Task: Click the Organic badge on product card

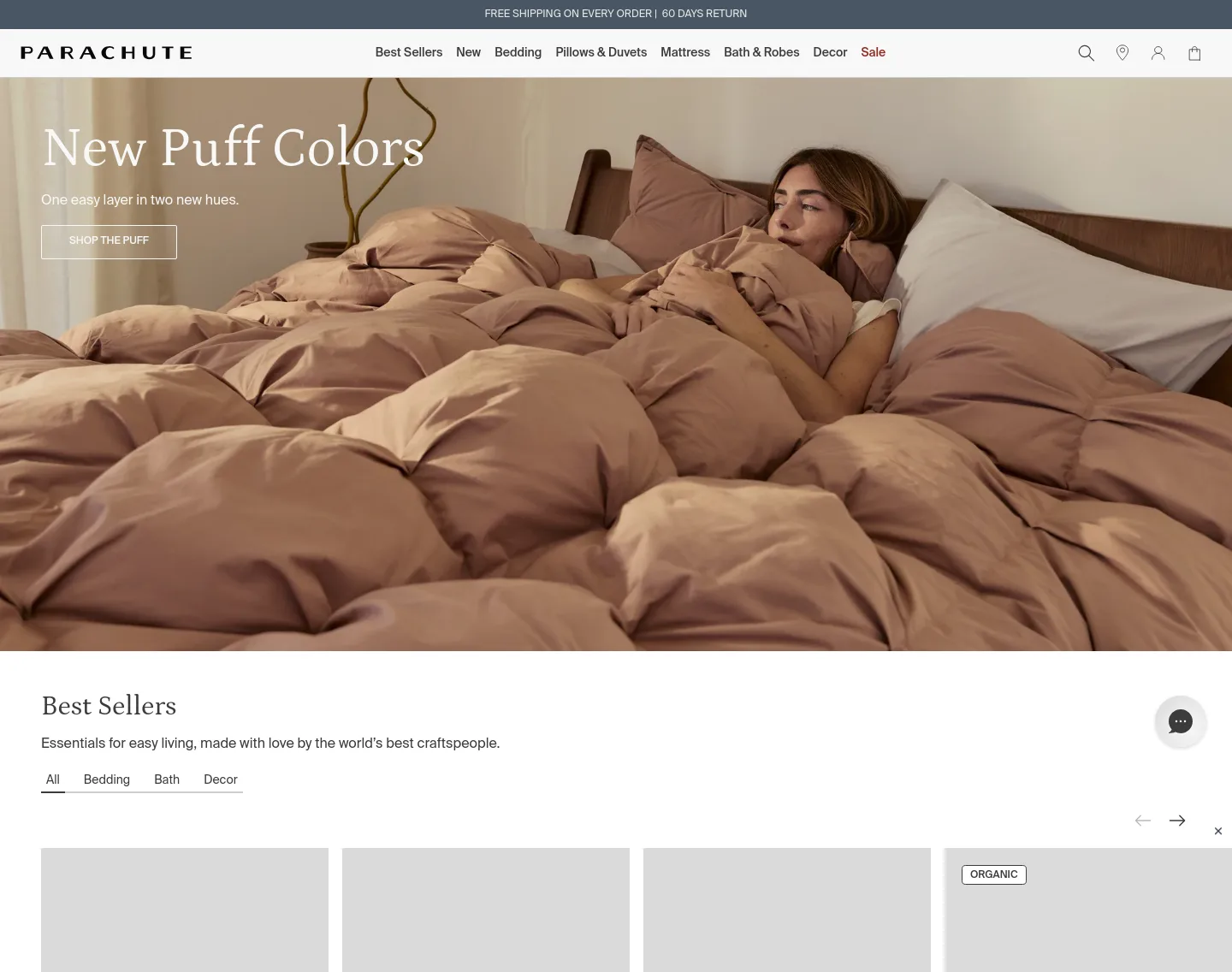Action: 994,874
